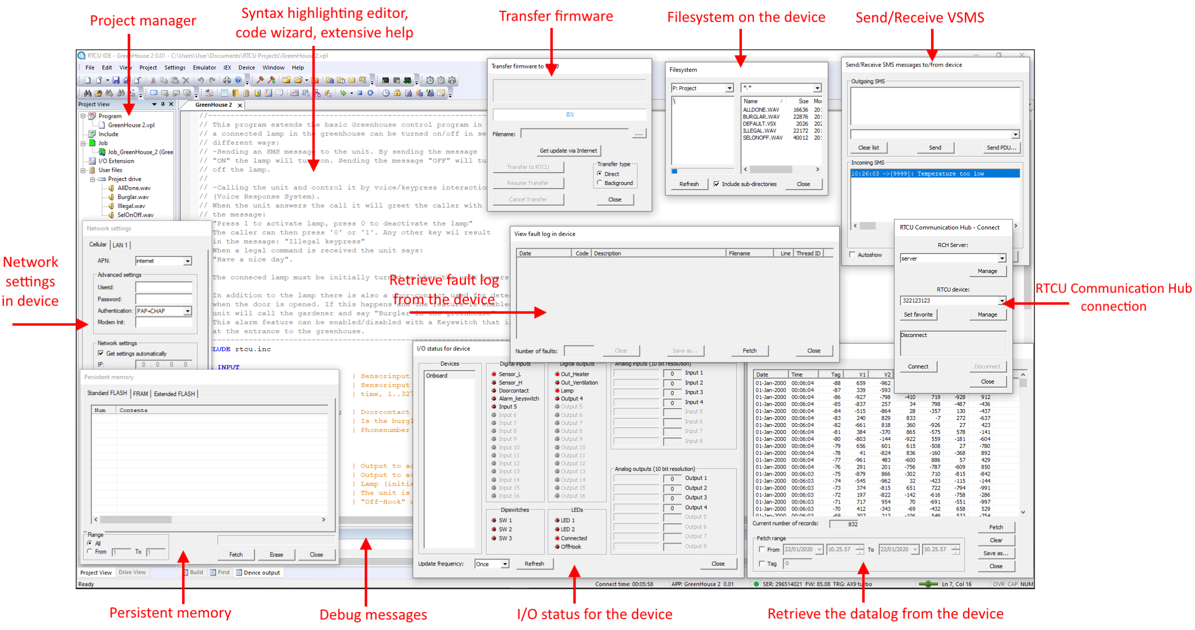Open the Device menu
The height and width of the screenshot is (630, 1195).
point(247,68)
